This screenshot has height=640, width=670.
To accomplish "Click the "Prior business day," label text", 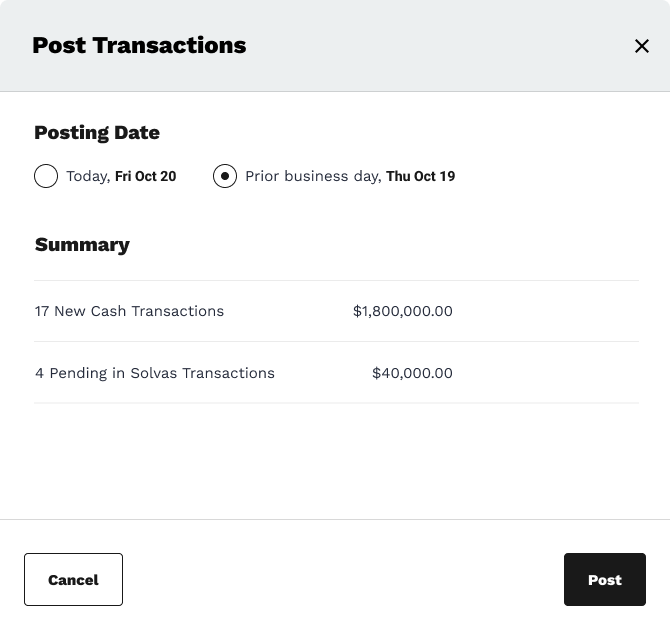I will click(313, 176).
